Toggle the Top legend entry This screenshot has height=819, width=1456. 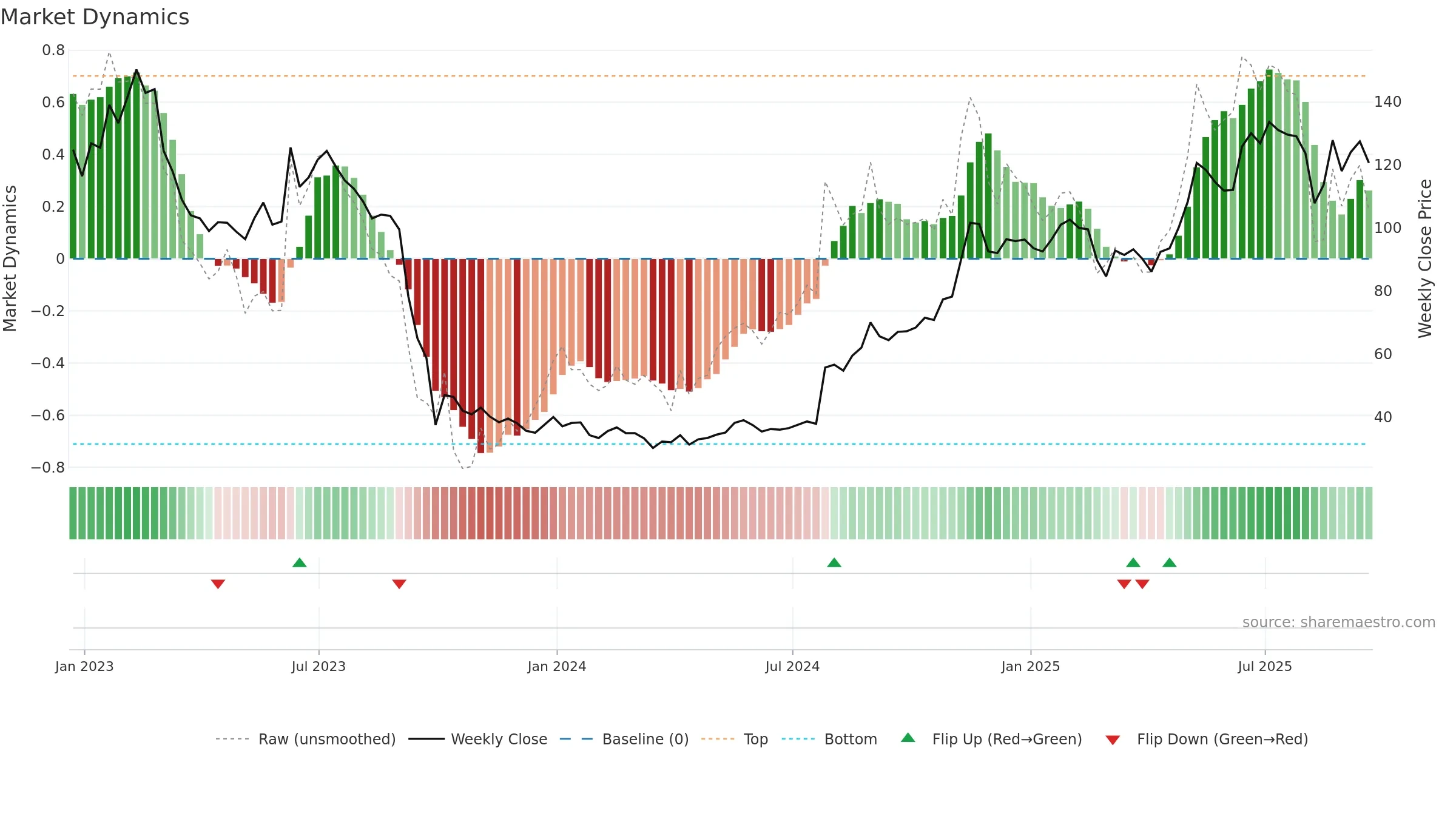[x=735, y=739]
